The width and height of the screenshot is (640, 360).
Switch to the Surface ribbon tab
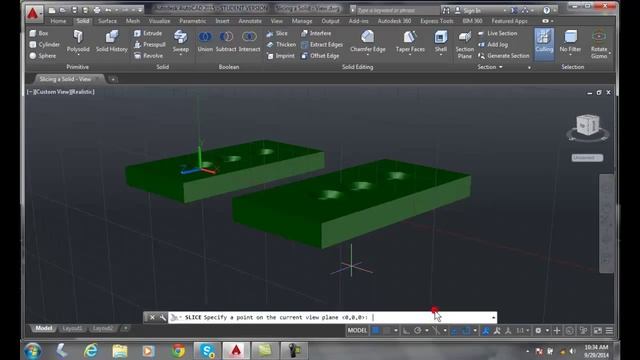107,21
